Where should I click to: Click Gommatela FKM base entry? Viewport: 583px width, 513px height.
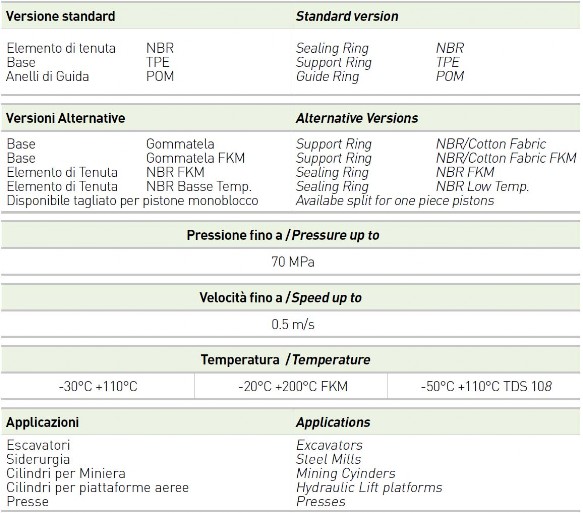[196, 158]
